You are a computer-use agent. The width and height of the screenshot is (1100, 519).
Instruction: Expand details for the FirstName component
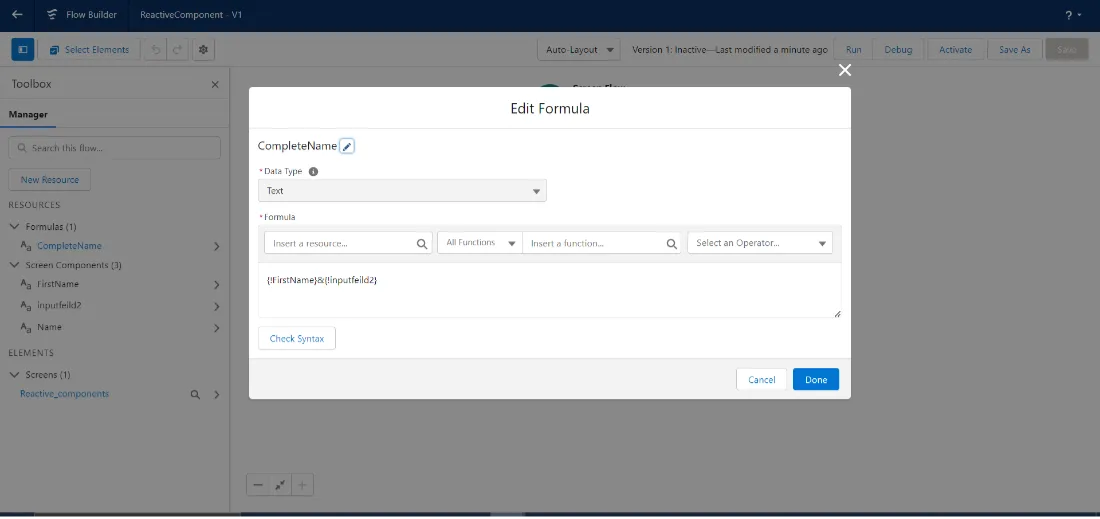[x=217, y=285]
